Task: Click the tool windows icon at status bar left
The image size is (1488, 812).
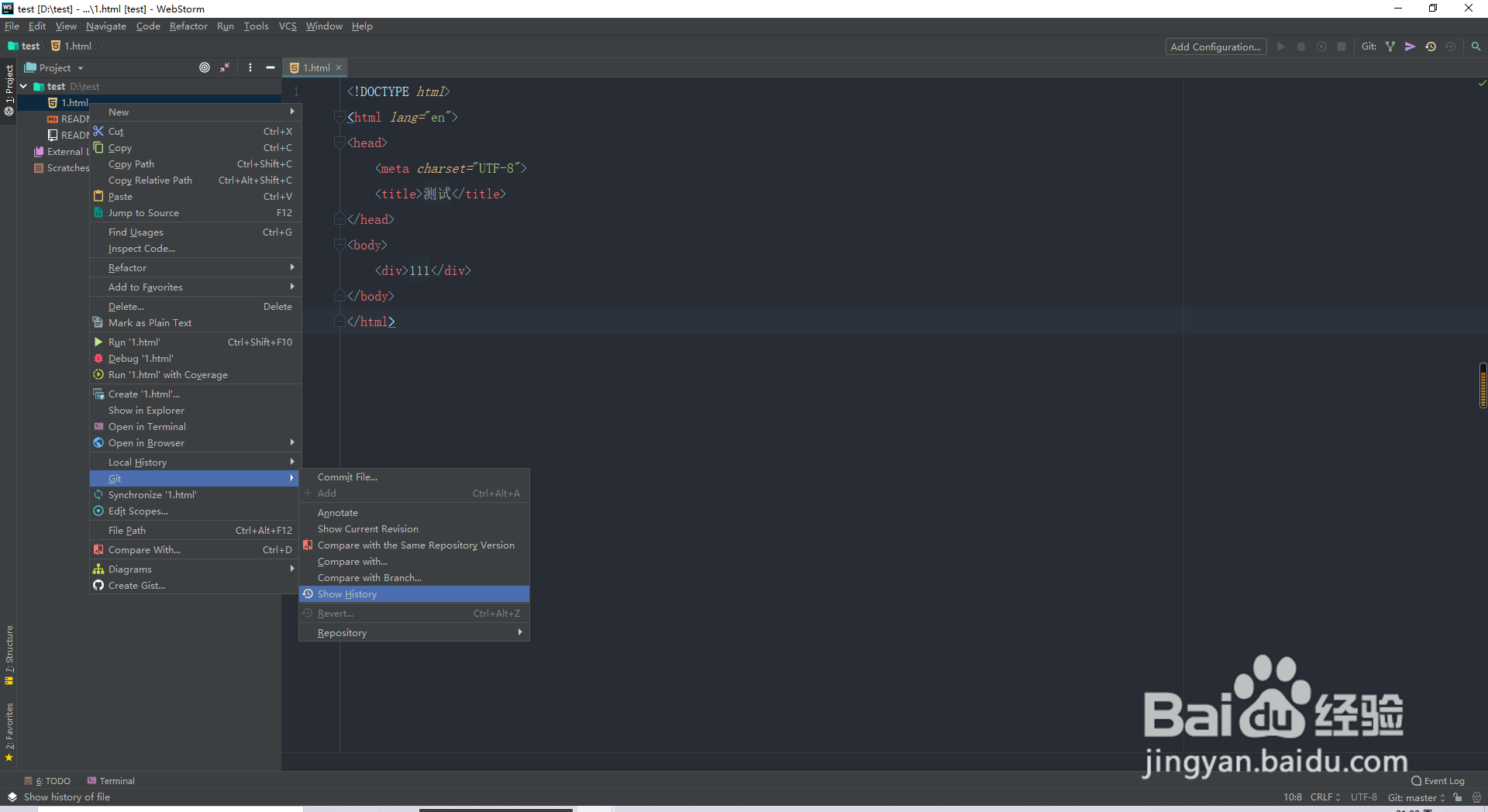Action: tap(12, 797)
